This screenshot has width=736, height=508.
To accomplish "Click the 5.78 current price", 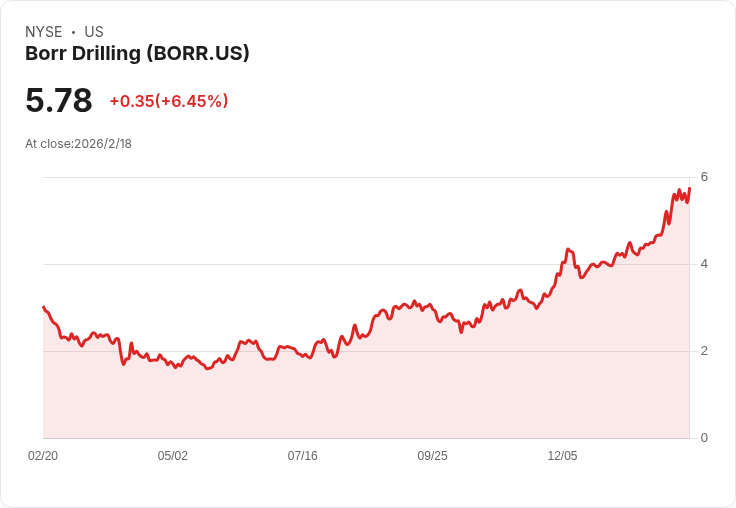I will (x=59, y=101).
